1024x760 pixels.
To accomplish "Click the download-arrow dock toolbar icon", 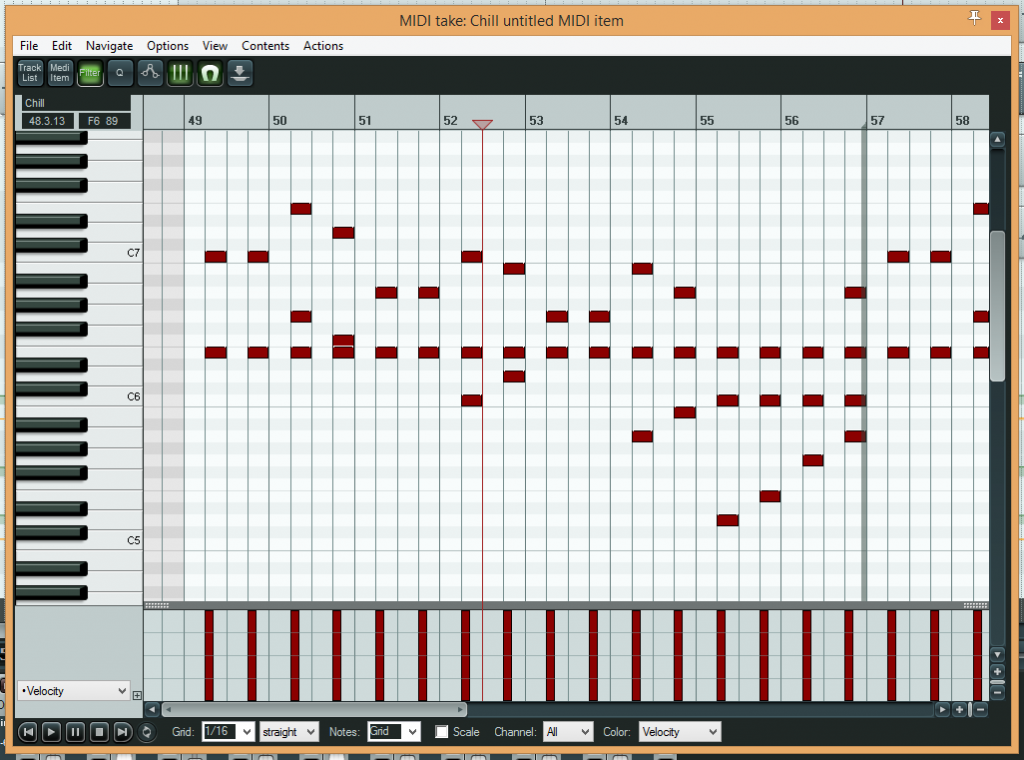I will [x=240, y=73].
